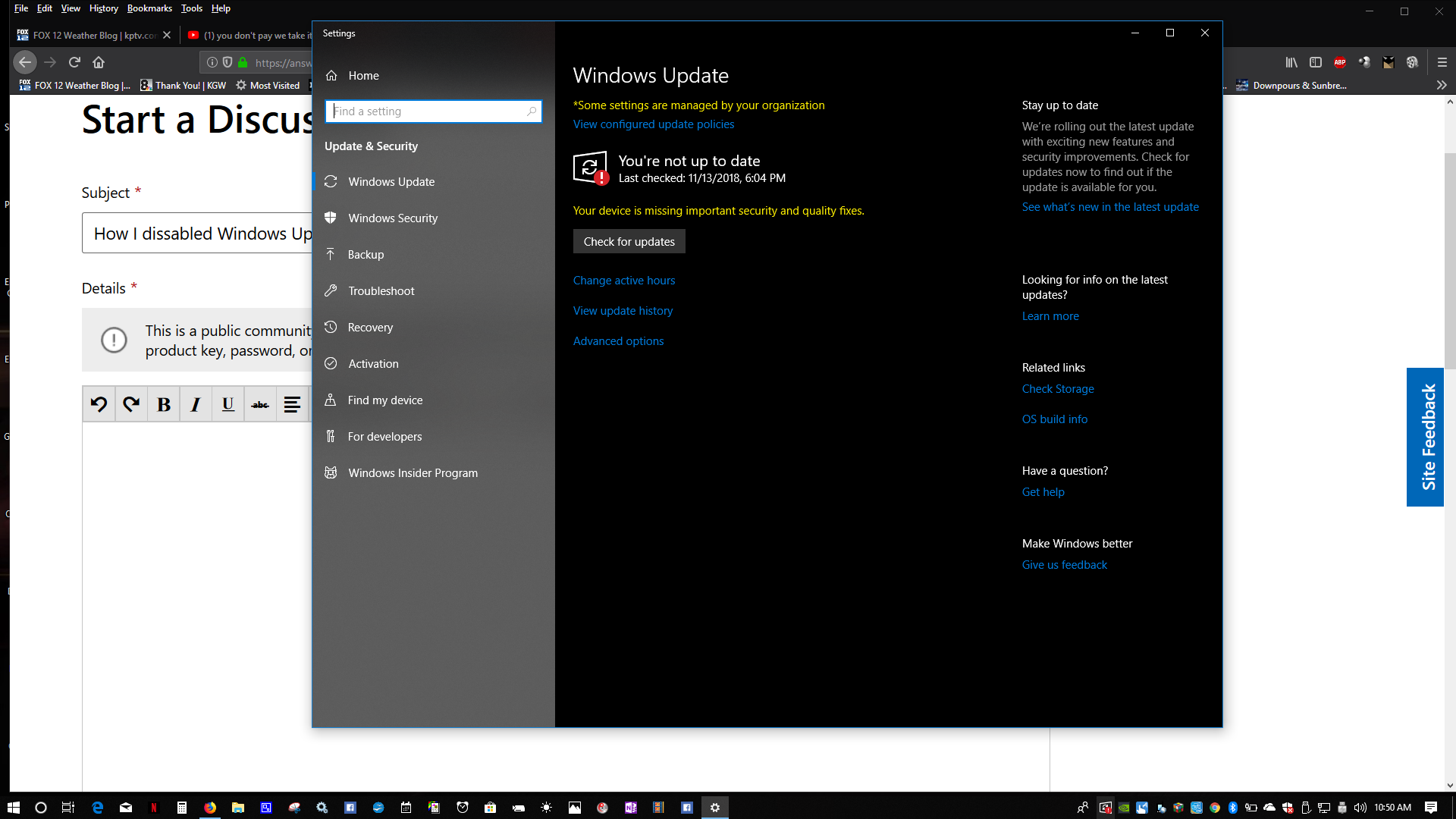1456x819 pixels.
Task: Click Undo in the discussion editor toolbar
Action: point(99,404)
